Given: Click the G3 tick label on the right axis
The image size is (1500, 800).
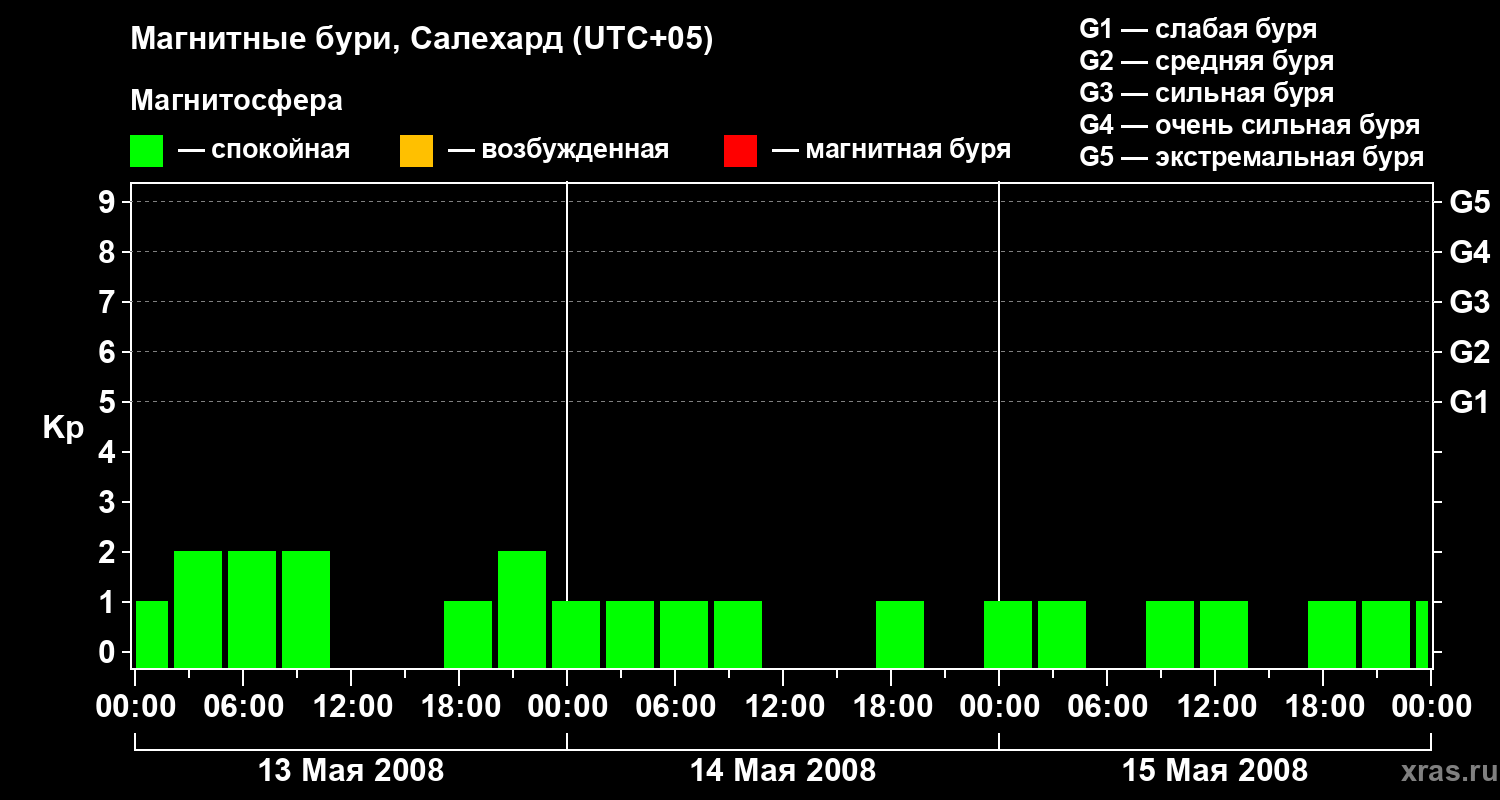Looking at the screenshot, I should (1470, 302).
